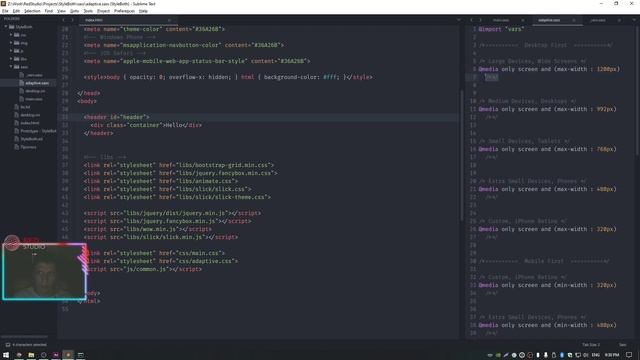Click the slick-theme.css link line

click(x=177, y=197)
